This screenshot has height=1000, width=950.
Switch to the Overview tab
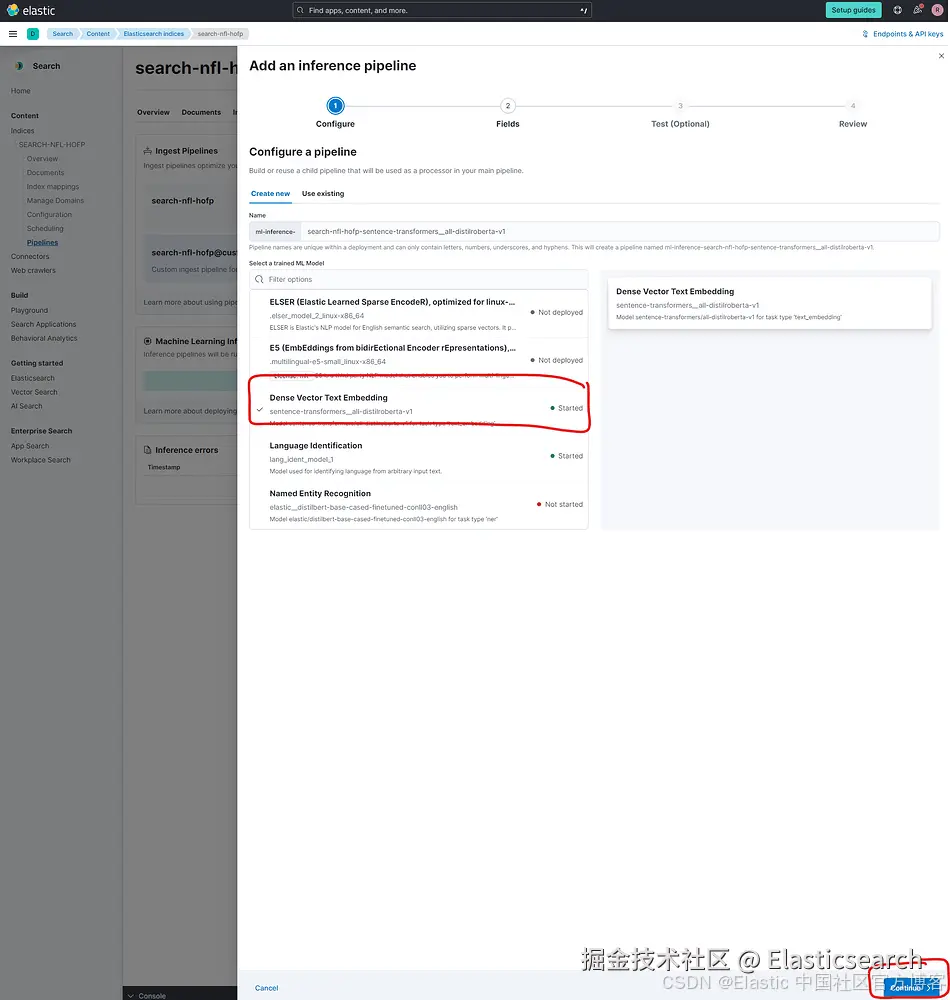tap(153, 112)
